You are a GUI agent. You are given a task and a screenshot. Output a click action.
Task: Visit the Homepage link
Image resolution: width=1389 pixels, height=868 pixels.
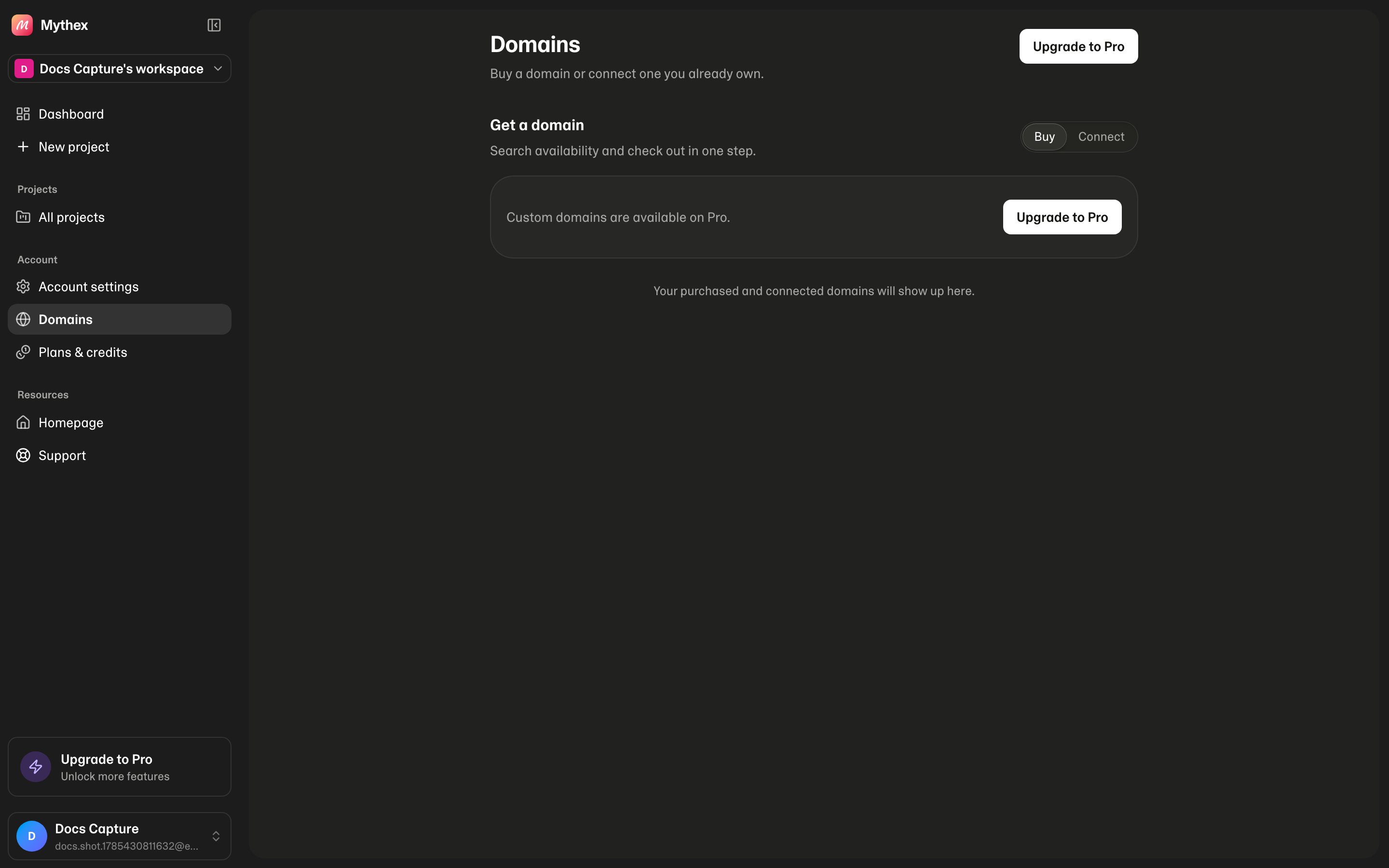coord(120,422)
